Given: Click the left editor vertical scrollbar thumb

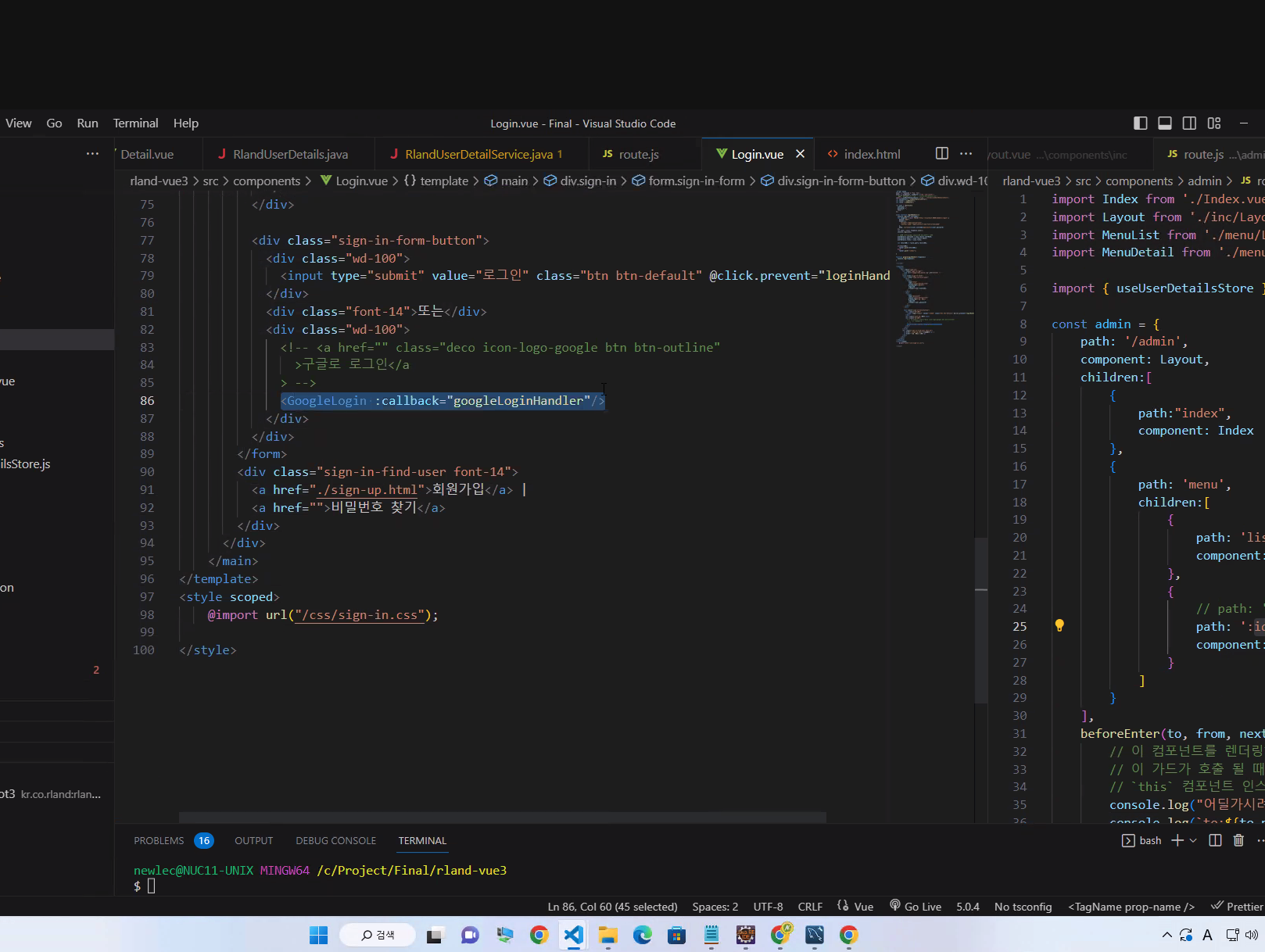Looking at the screenshot, I should click(x=981, y=621).
